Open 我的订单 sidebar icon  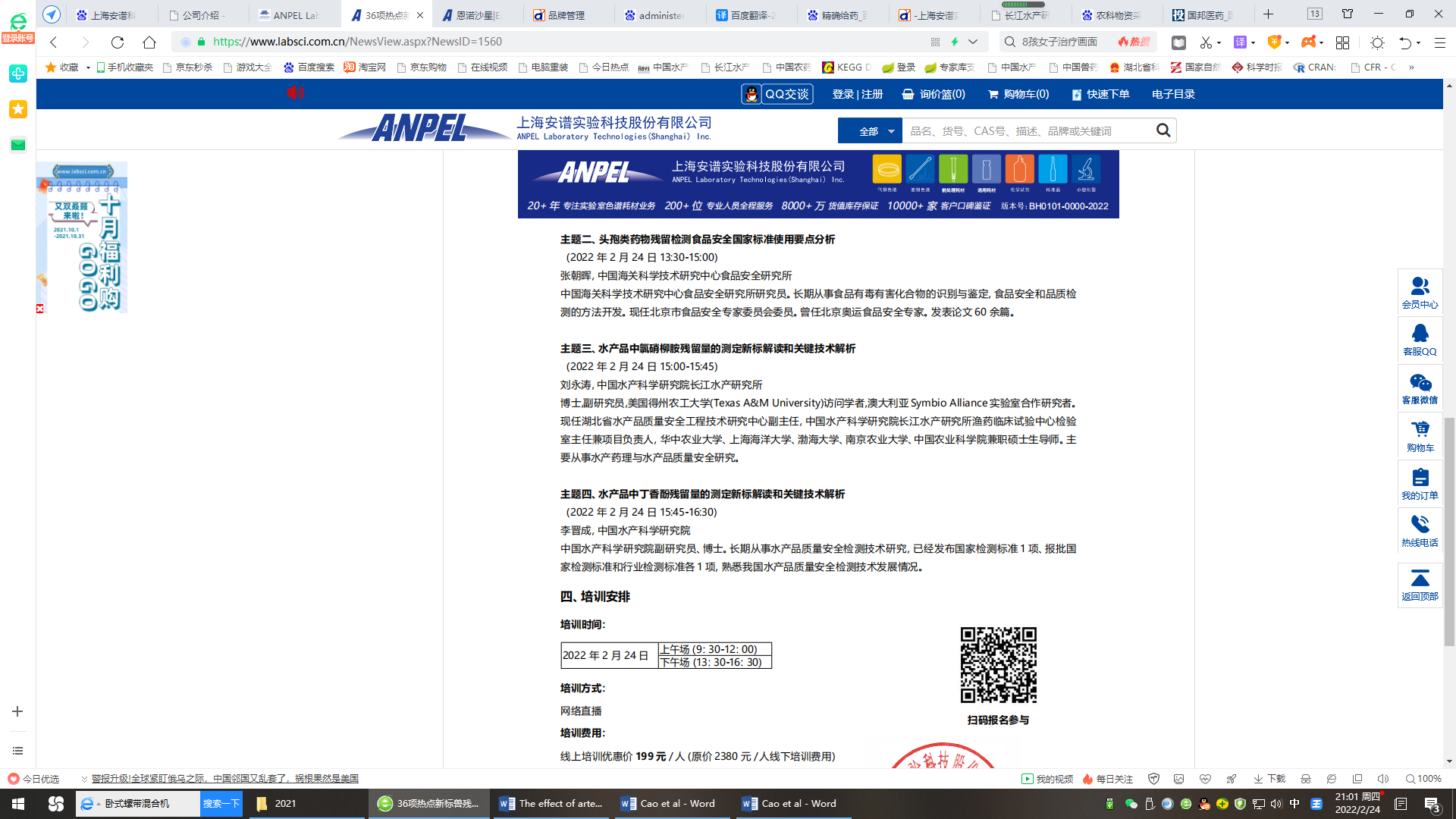[1420, 484]
